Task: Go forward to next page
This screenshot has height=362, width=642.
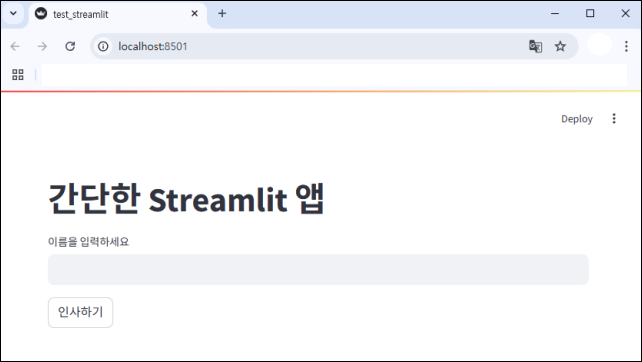Action: (x=42, y=46)
